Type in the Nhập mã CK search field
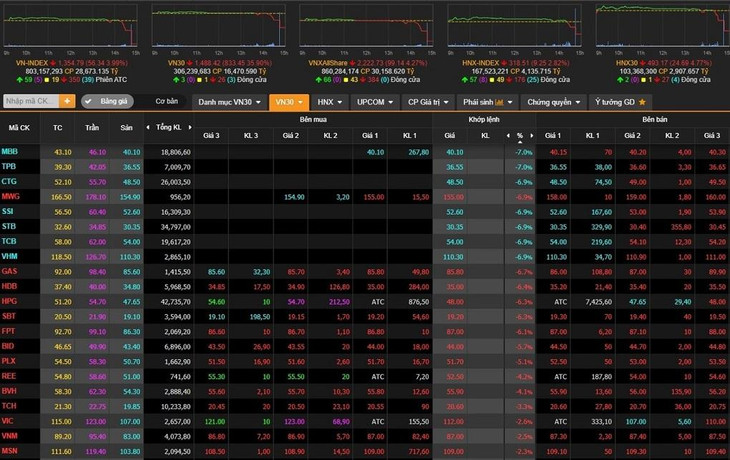 pyautogui.click(x=30, y=101)
